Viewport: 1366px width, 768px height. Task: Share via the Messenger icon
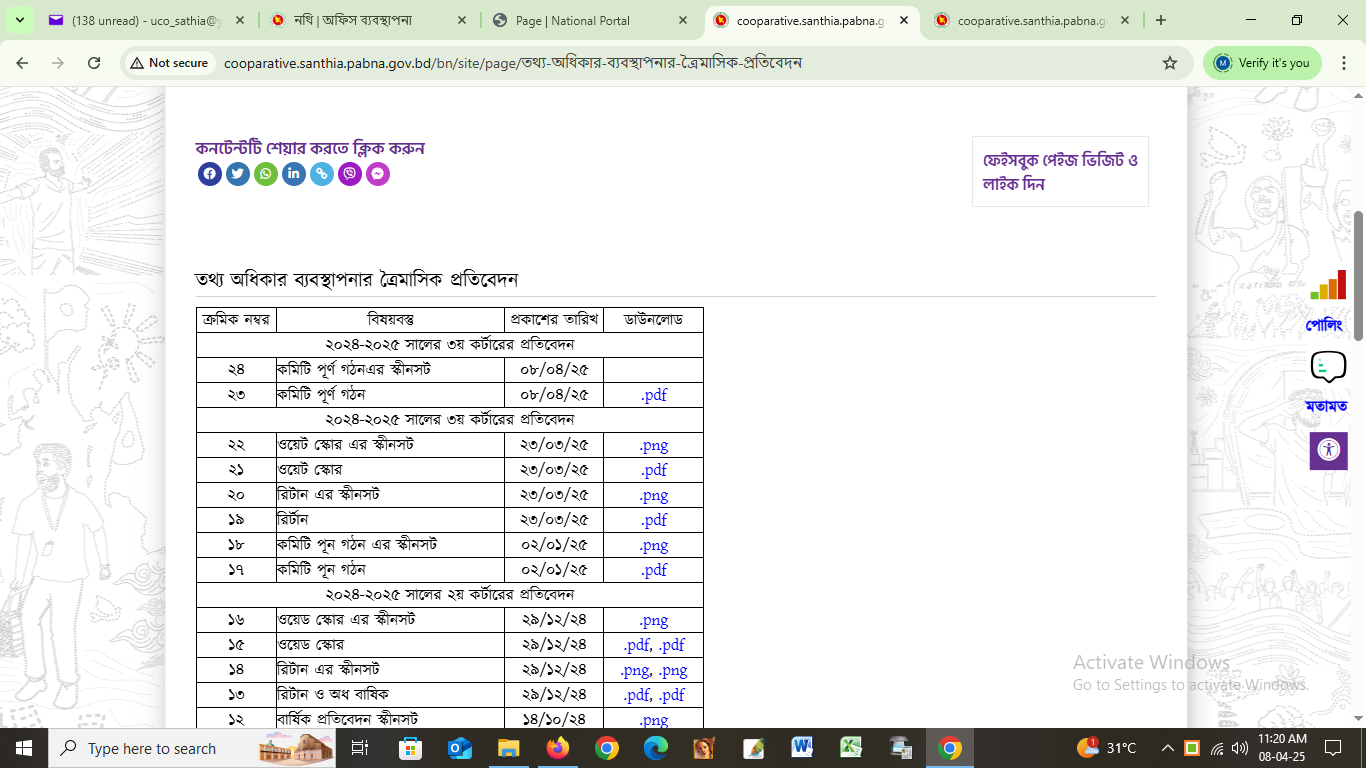378,174
